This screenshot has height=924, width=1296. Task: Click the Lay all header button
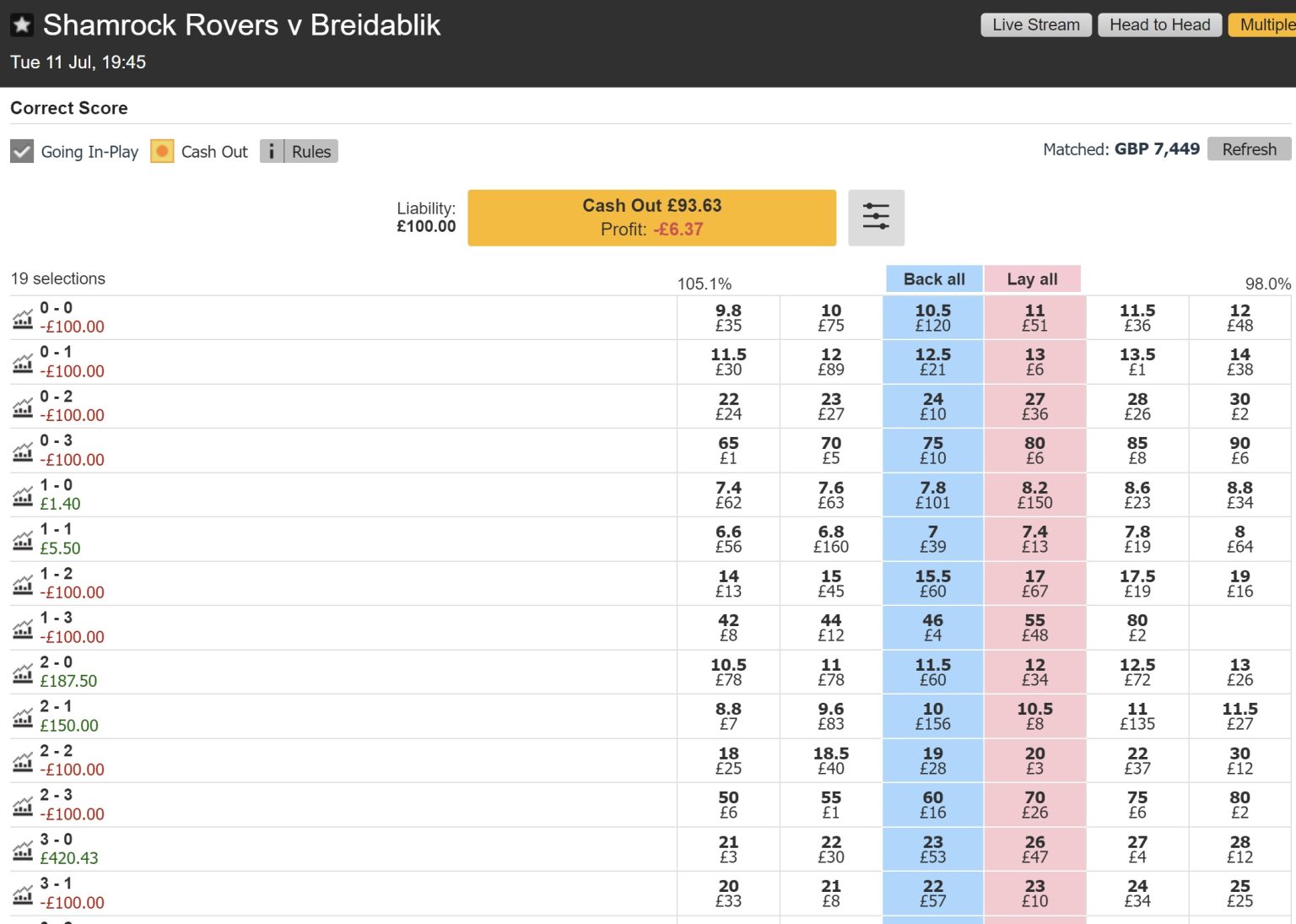[1033, 278]
